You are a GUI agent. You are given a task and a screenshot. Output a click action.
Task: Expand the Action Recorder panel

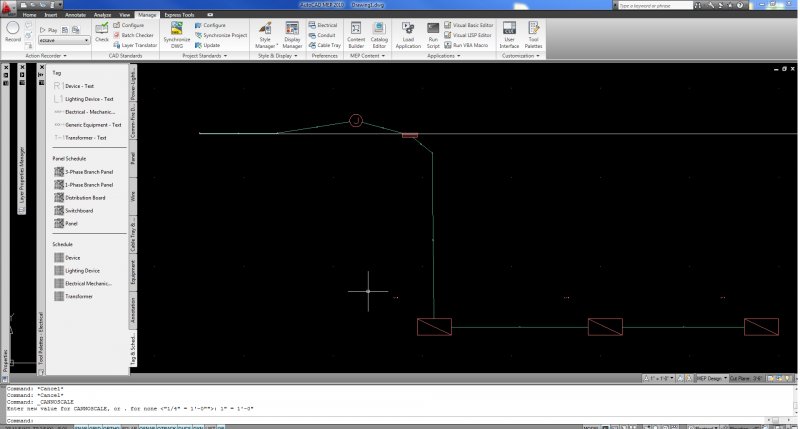point(46,56)
